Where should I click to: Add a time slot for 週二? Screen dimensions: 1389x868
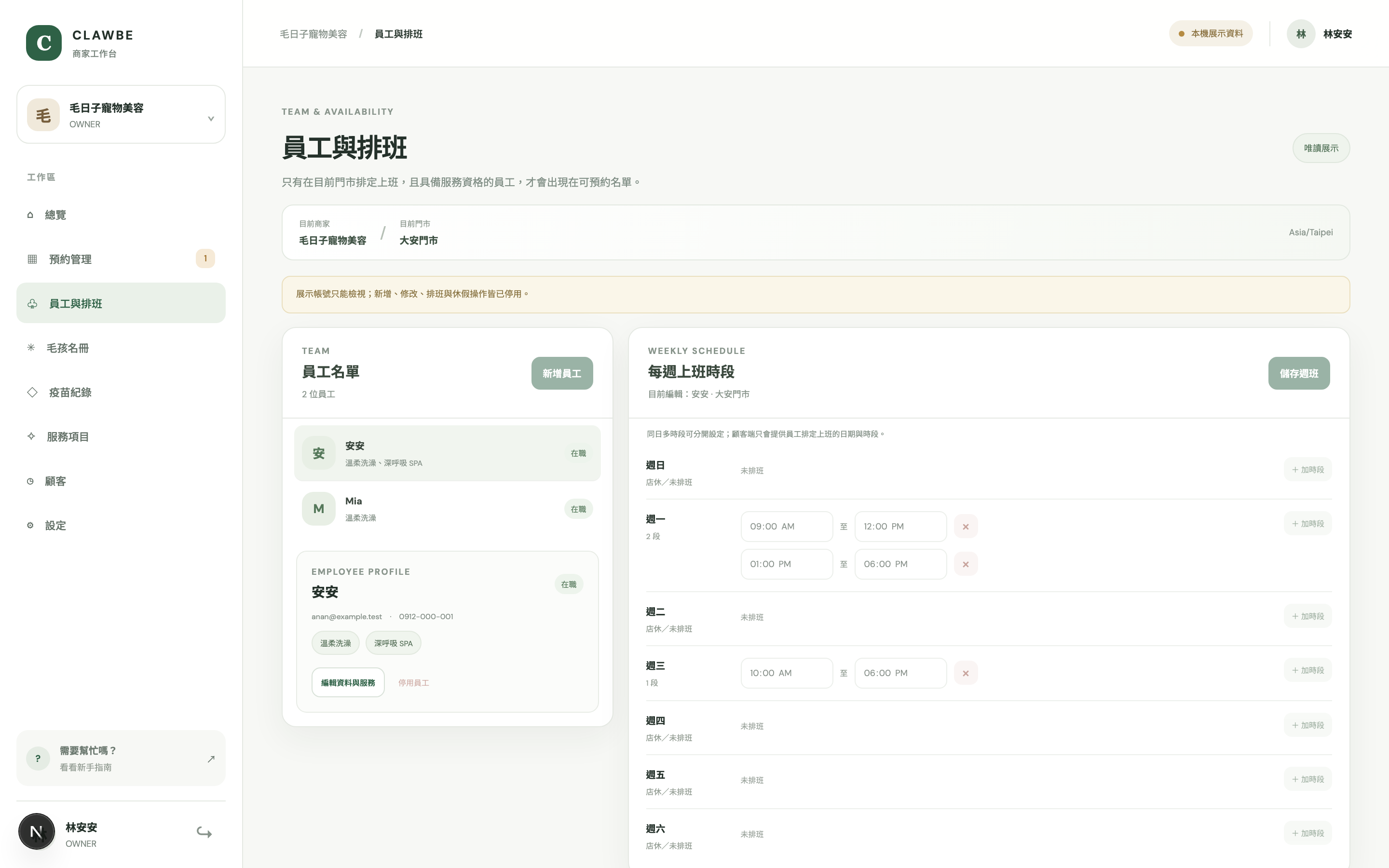point(1307,616)
